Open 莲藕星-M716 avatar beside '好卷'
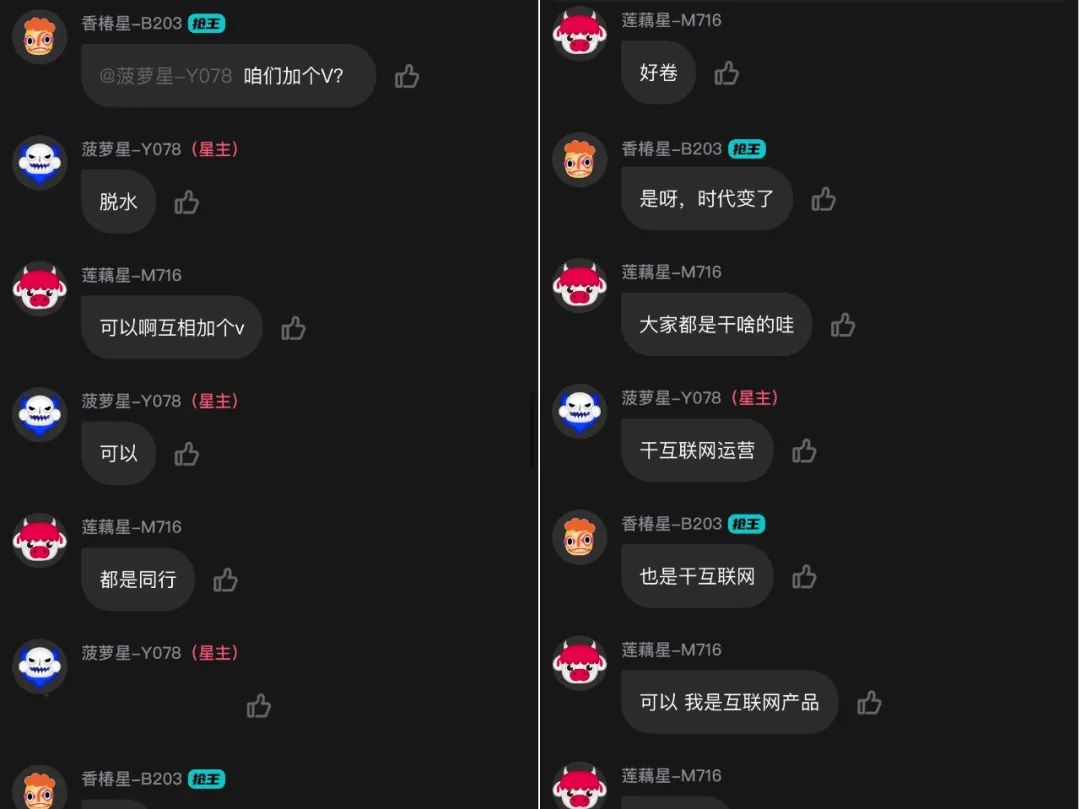 (x=579, y=34)
